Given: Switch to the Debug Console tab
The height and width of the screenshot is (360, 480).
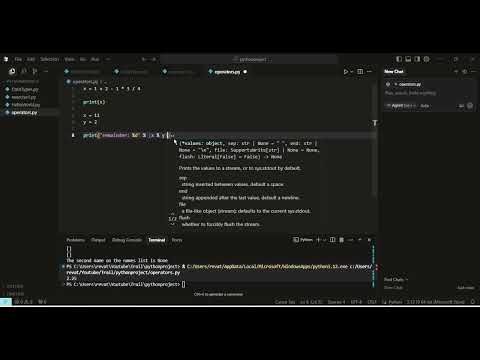Looking at the screenshot, I should [127, 240].
